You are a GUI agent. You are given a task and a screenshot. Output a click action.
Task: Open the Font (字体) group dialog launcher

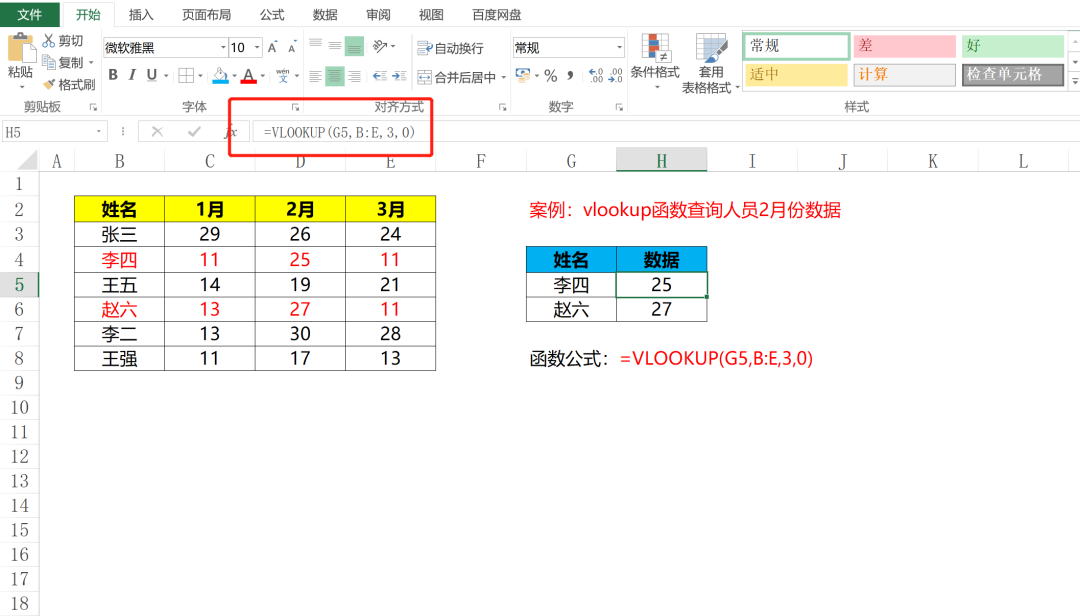pyautogui.click(x=295, y=107)
